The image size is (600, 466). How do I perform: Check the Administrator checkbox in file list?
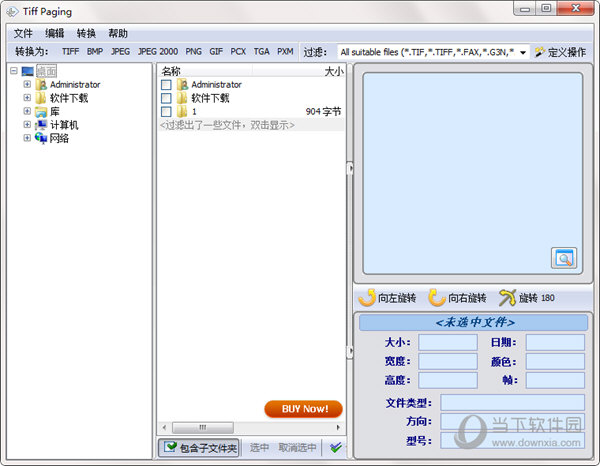point(166,85)
